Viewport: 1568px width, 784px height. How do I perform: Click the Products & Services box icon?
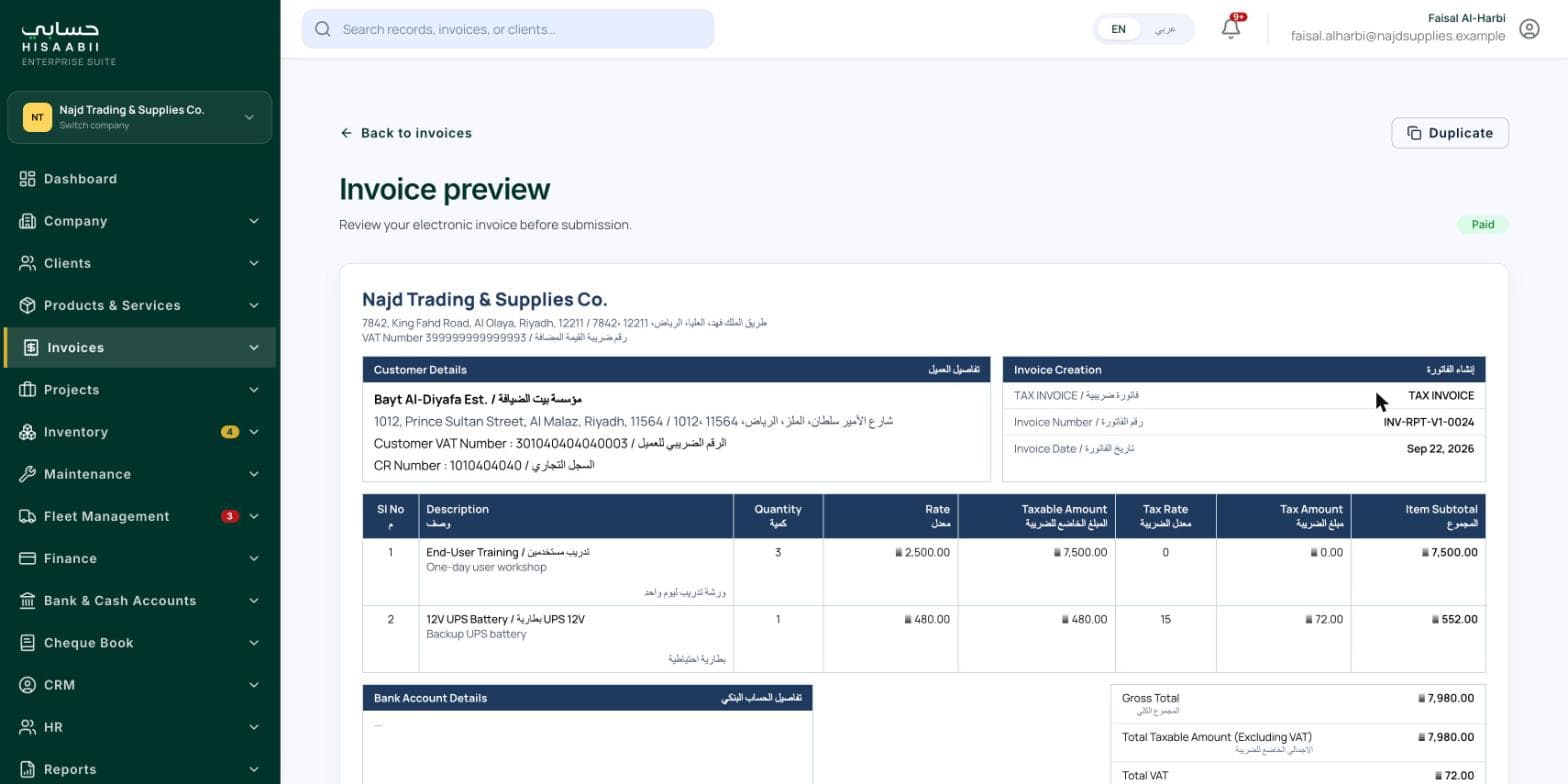27,305
